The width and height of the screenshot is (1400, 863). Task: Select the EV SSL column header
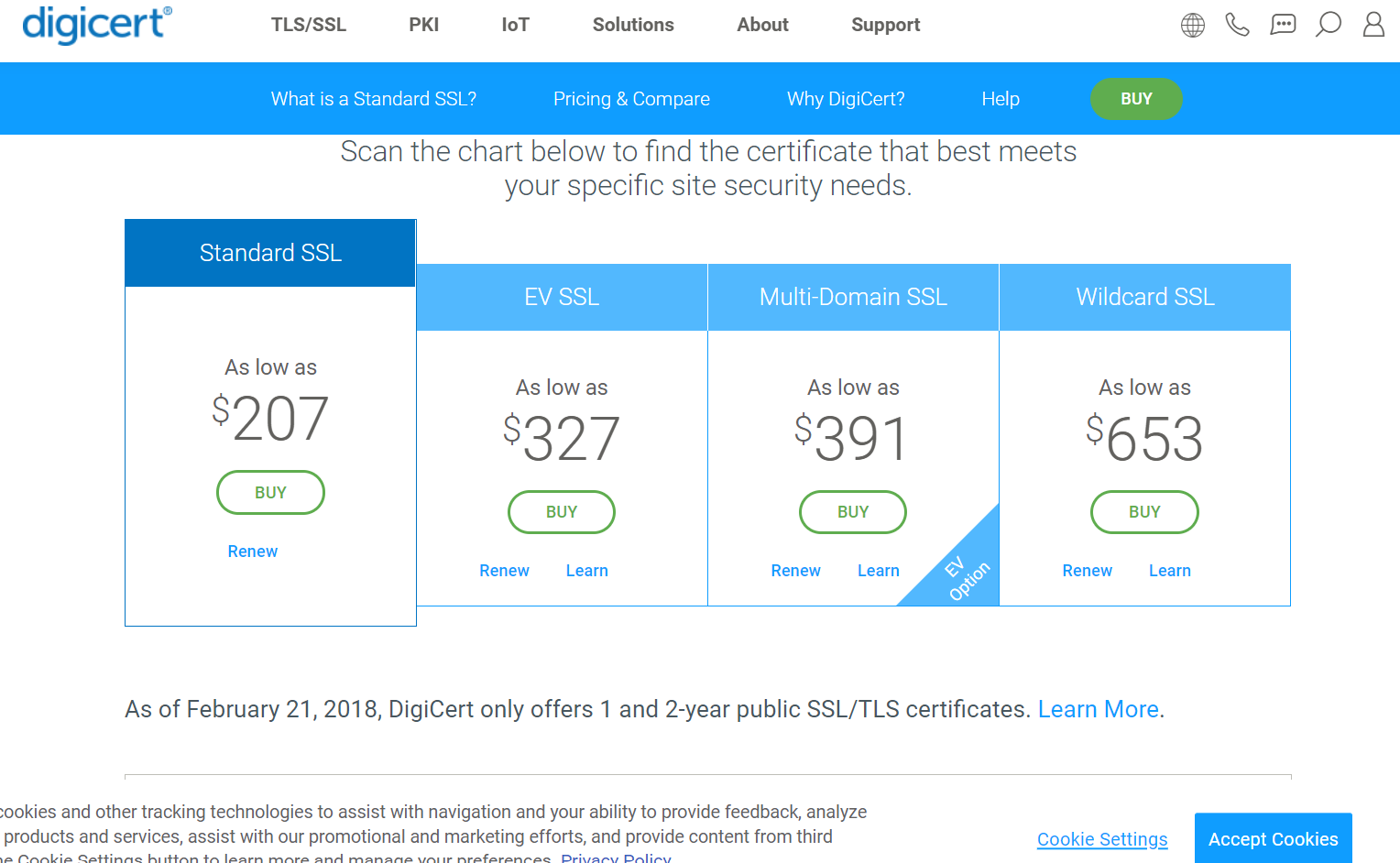[x=562, y=297]
